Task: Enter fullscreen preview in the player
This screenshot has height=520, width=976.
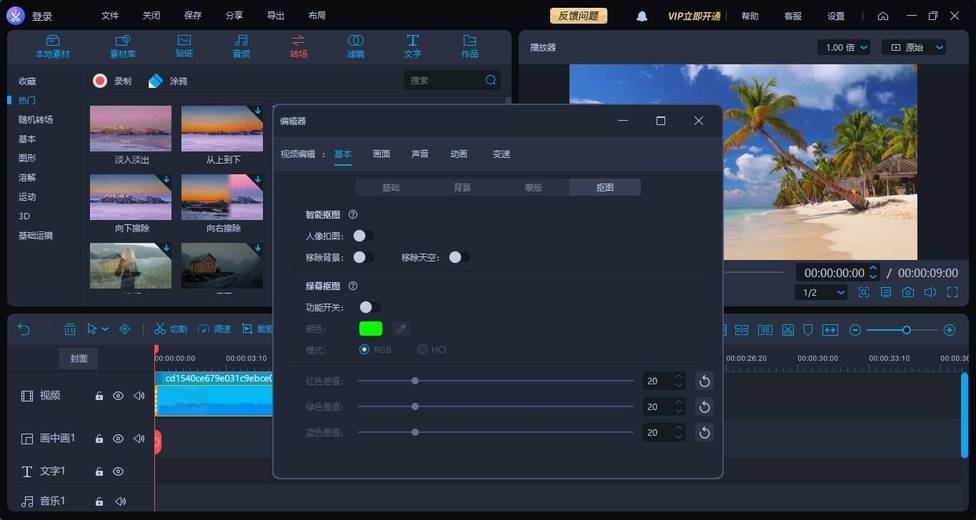Action: (x=952, y=292)
